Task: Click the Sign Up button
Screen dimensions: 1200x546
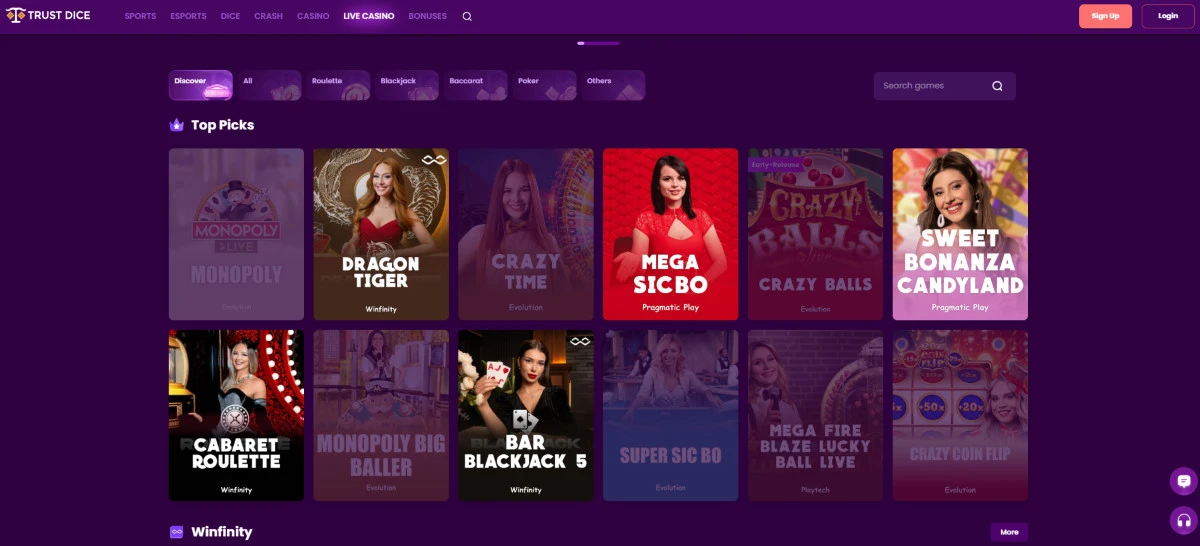Action: tap(1105, 16)
